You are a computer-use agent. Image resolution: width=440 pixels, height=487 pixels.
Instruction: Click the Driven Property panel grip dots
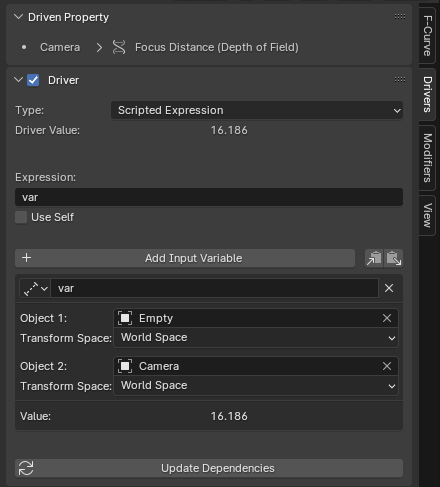[x=400, y=17]
